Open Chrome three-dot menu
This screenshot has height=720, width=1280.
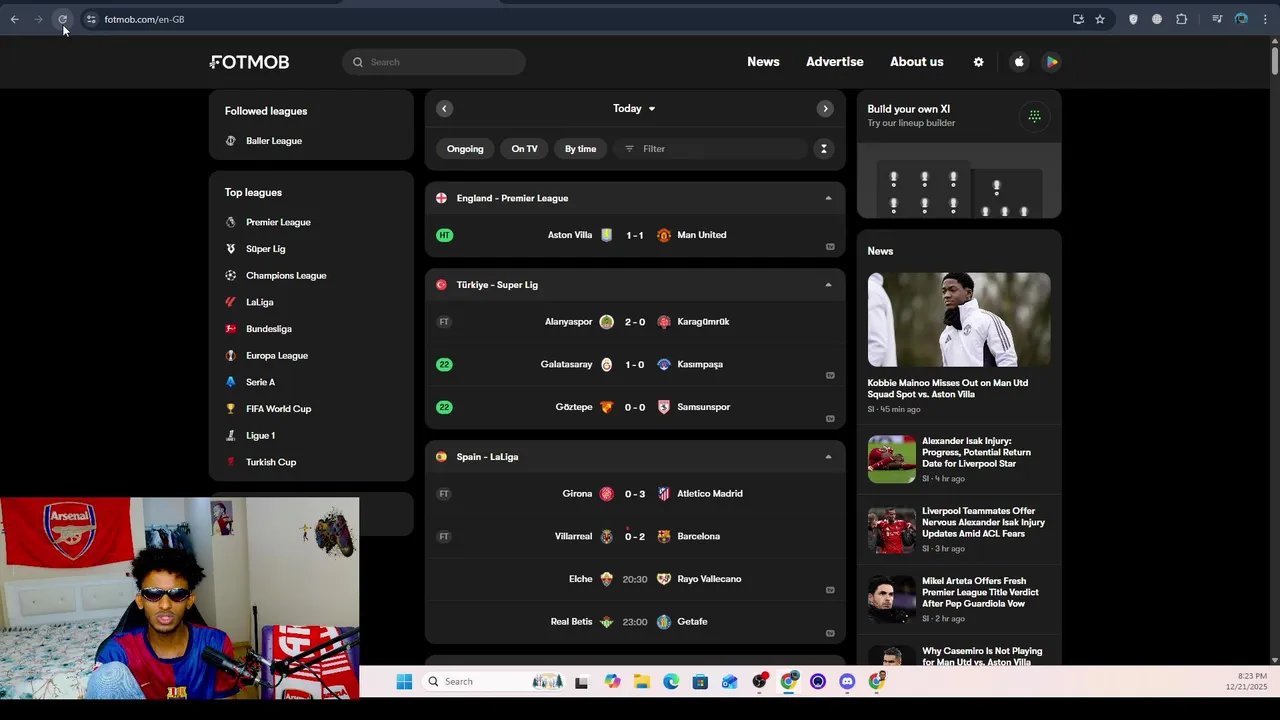(1265, 19)
